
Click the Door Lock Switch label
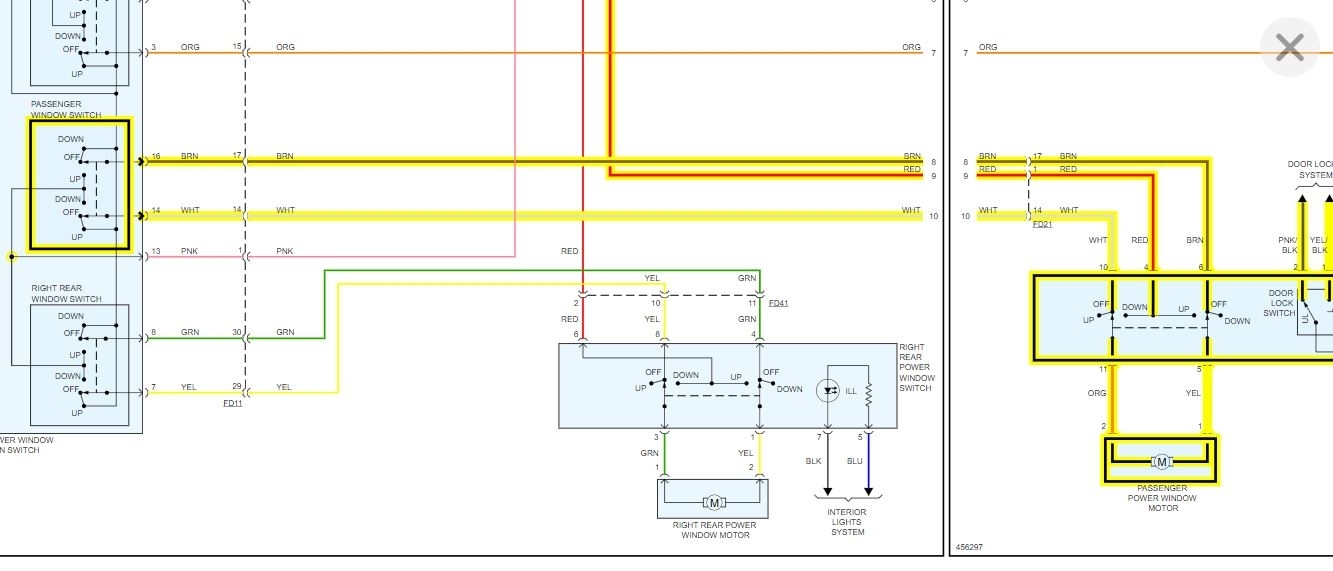pos(1281,302)
